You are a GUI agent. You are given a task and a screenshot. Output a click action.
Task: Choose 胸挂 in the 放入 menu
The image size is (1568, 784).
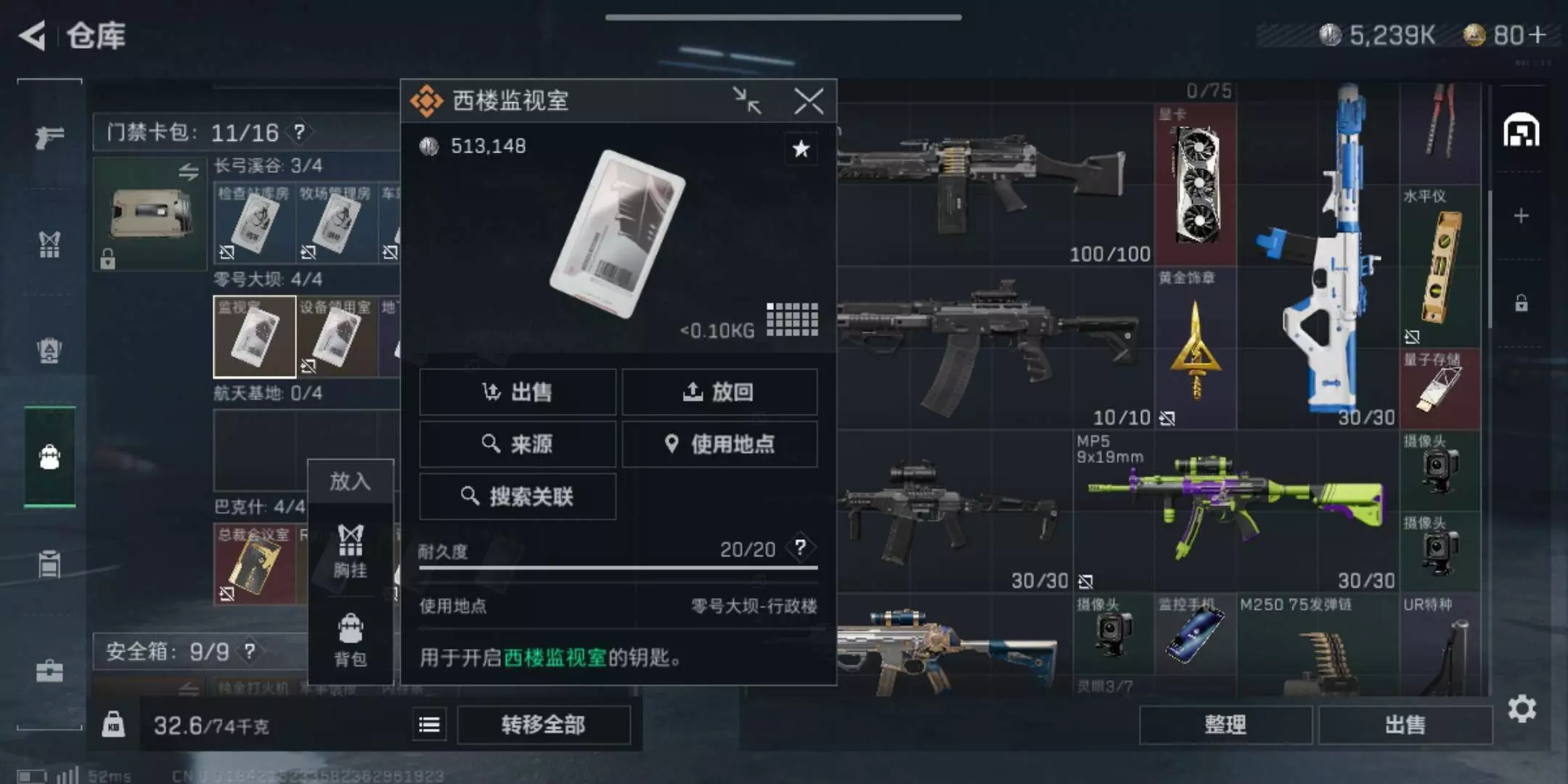(350, 552)
